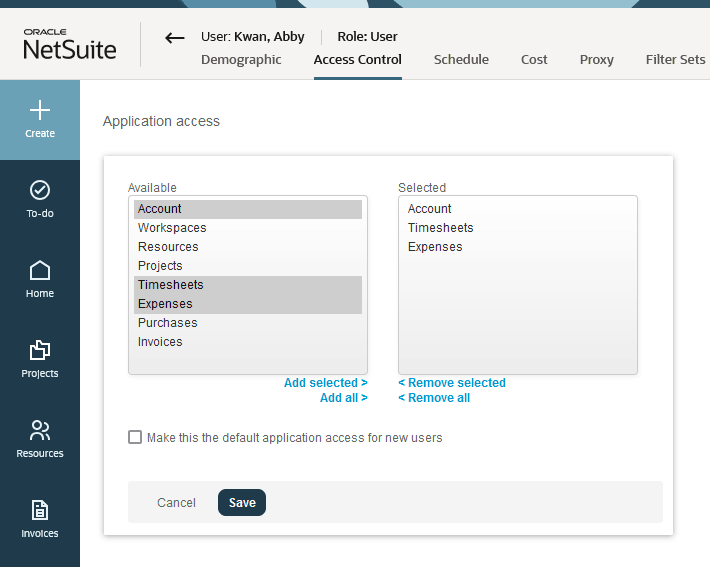Open Projects from the sidebar
The height and width of the screenshot is (567, 710).
(x=40, y=359)
